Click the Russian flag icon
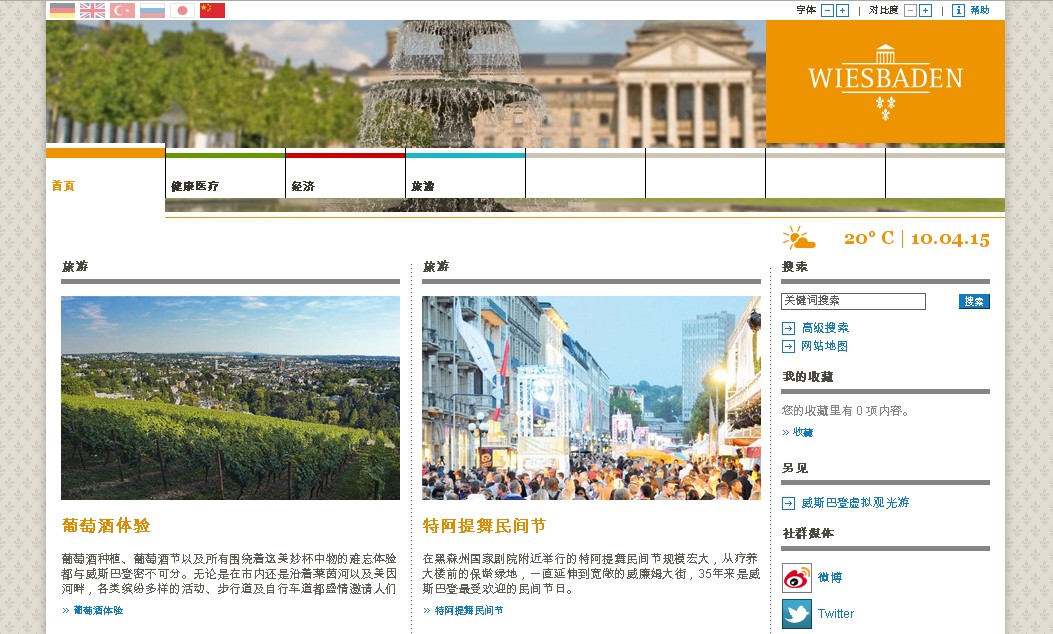Image resolution: width=1053 pixels, height=634 pixels. coord(152,10)
